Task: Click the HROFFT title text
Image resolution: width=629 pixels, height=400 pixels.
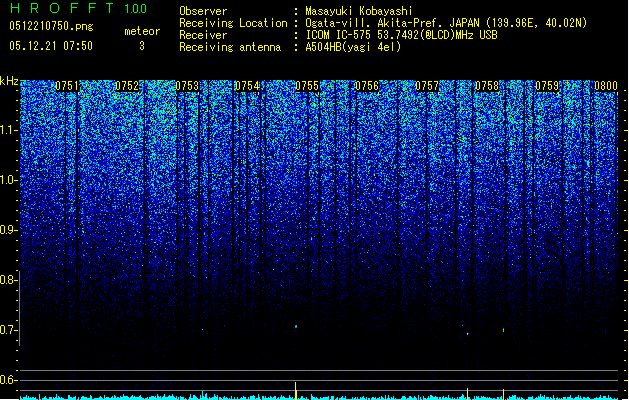Action: pyautogui.click(x=62, y=8)
